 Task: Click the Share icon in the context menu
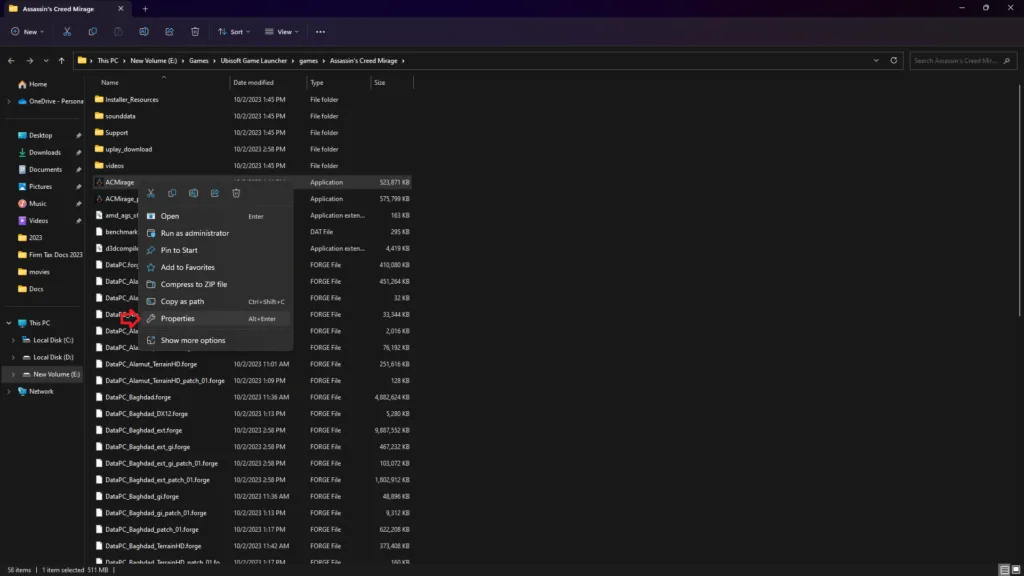[x=215, y=193]
